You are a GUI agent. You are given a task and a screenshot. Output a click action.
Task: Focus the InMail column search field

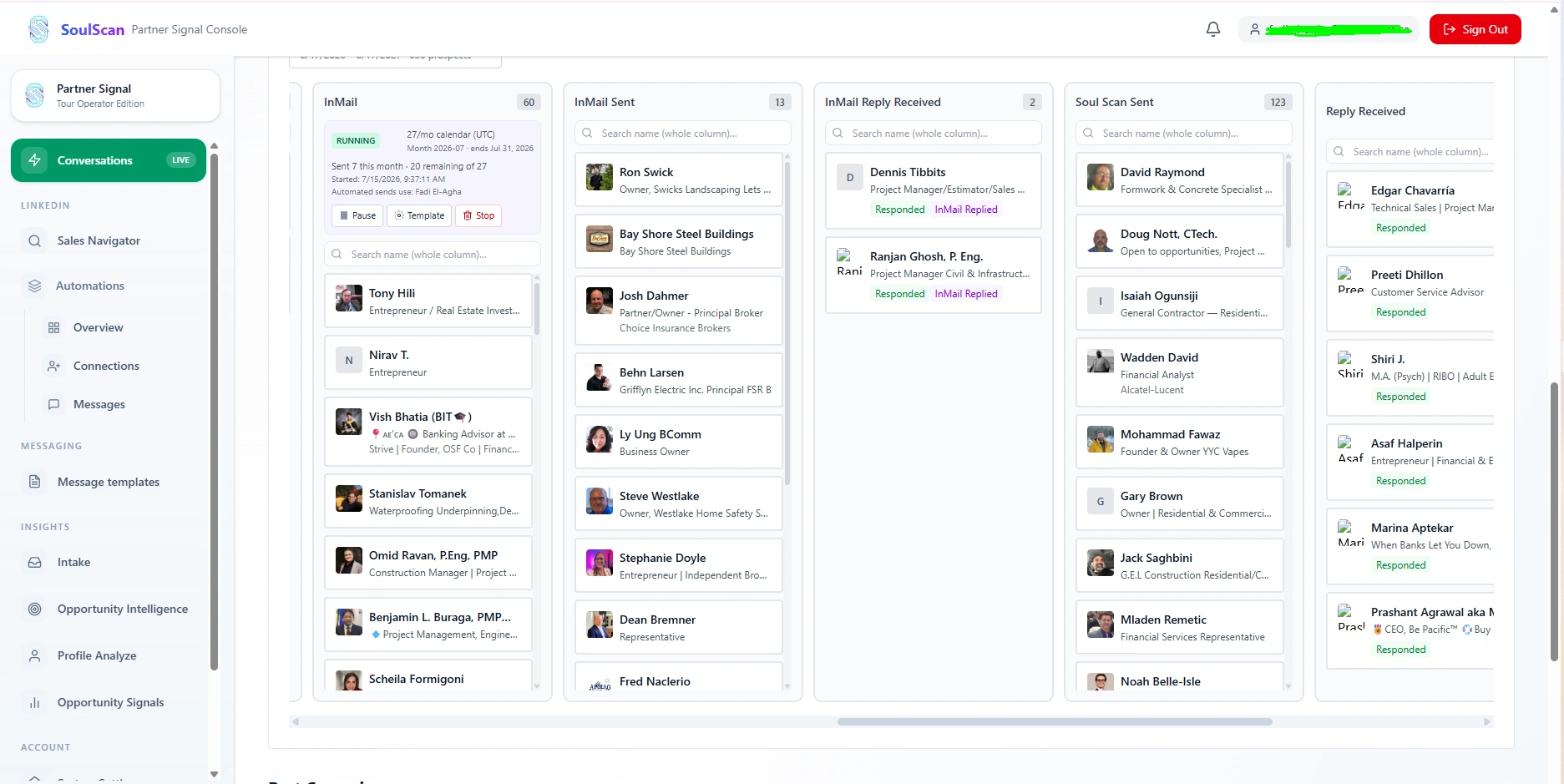pyautogui.click(x=433, y=255)
